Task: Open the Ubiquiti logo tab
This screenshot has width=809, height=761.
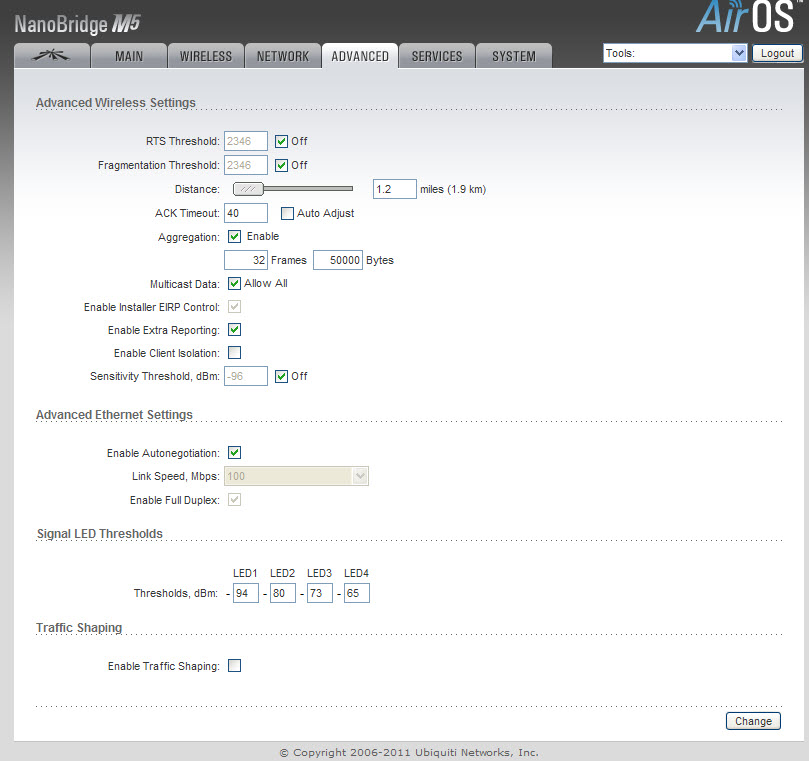Action: (52, 56)
